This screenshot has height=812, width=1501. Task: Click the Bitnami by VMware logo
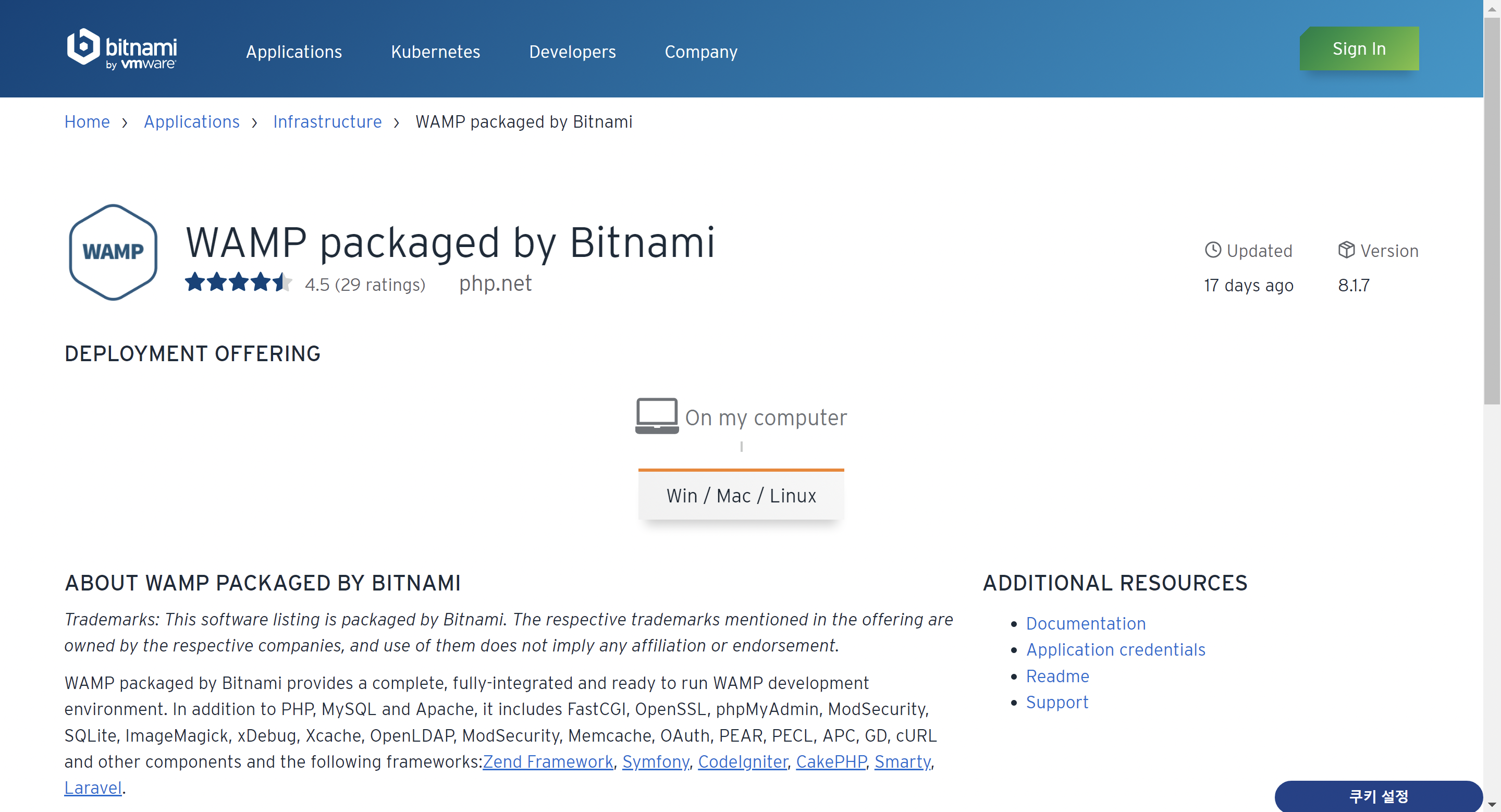[122, 49]
